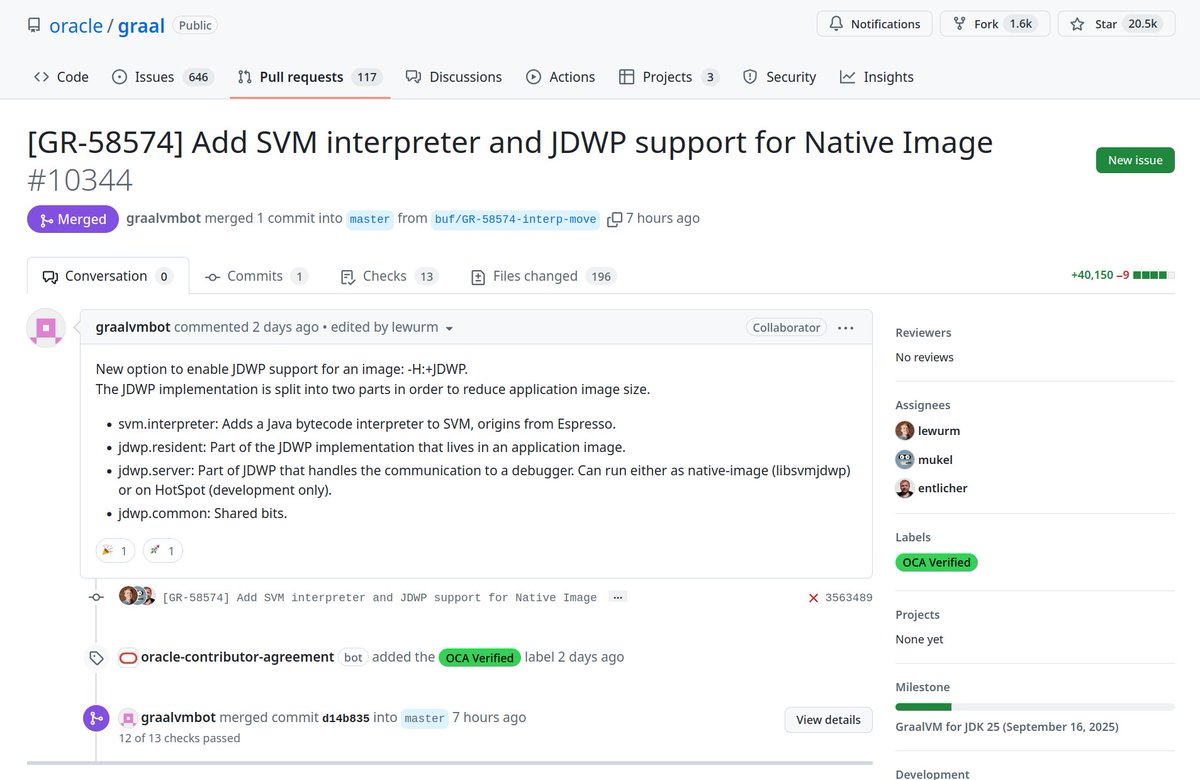Viewport: 1200px width, 780px height.
Task: Click OCA Verified label in timeline
Action: [x=480, y=658]
